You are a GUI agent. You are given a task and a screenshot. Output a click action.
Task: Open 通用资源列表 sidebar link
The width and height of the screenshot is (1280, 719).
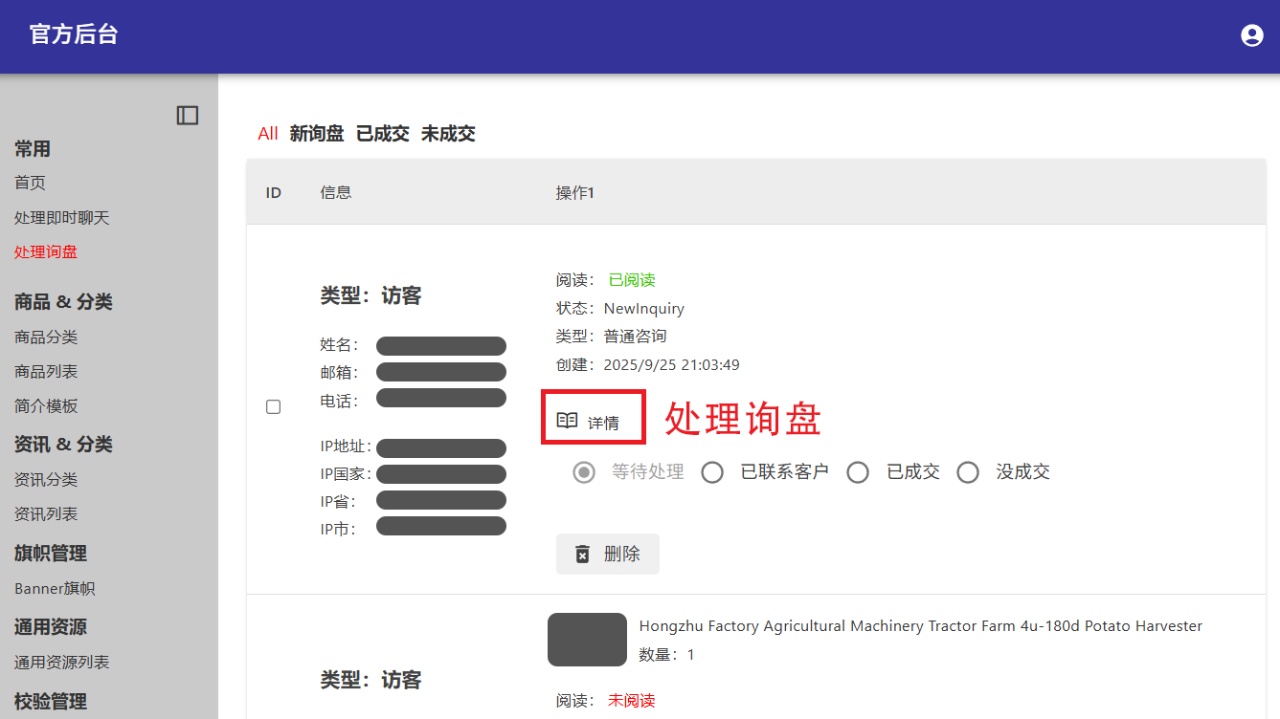pos(62,662)
